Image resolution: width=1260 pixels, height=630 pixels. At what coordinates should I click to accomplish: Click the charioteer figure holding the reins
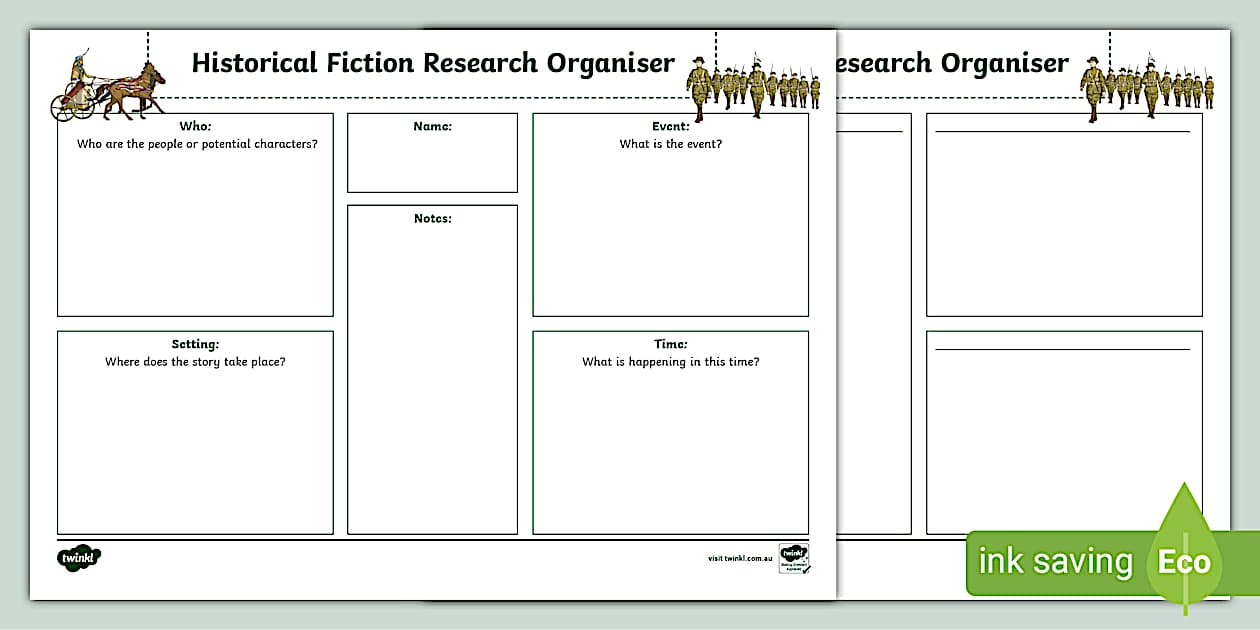78,68
